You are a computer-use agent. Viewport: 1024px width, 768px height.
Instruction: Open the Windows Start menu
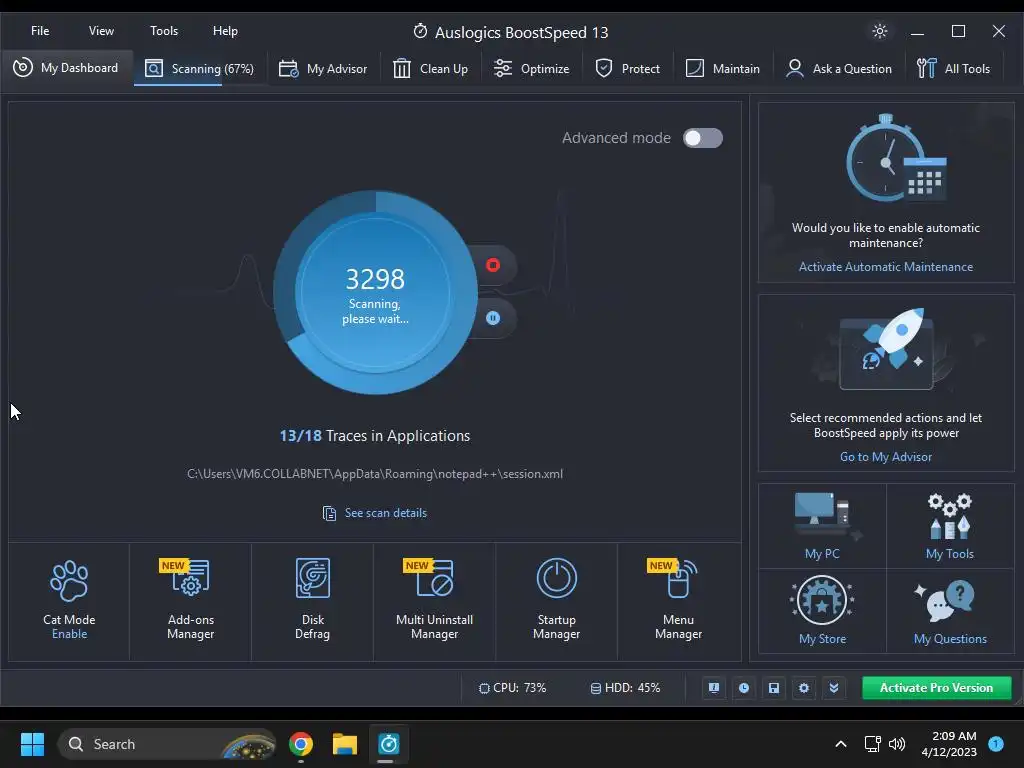pyautogui.click(x=32, y=744)
